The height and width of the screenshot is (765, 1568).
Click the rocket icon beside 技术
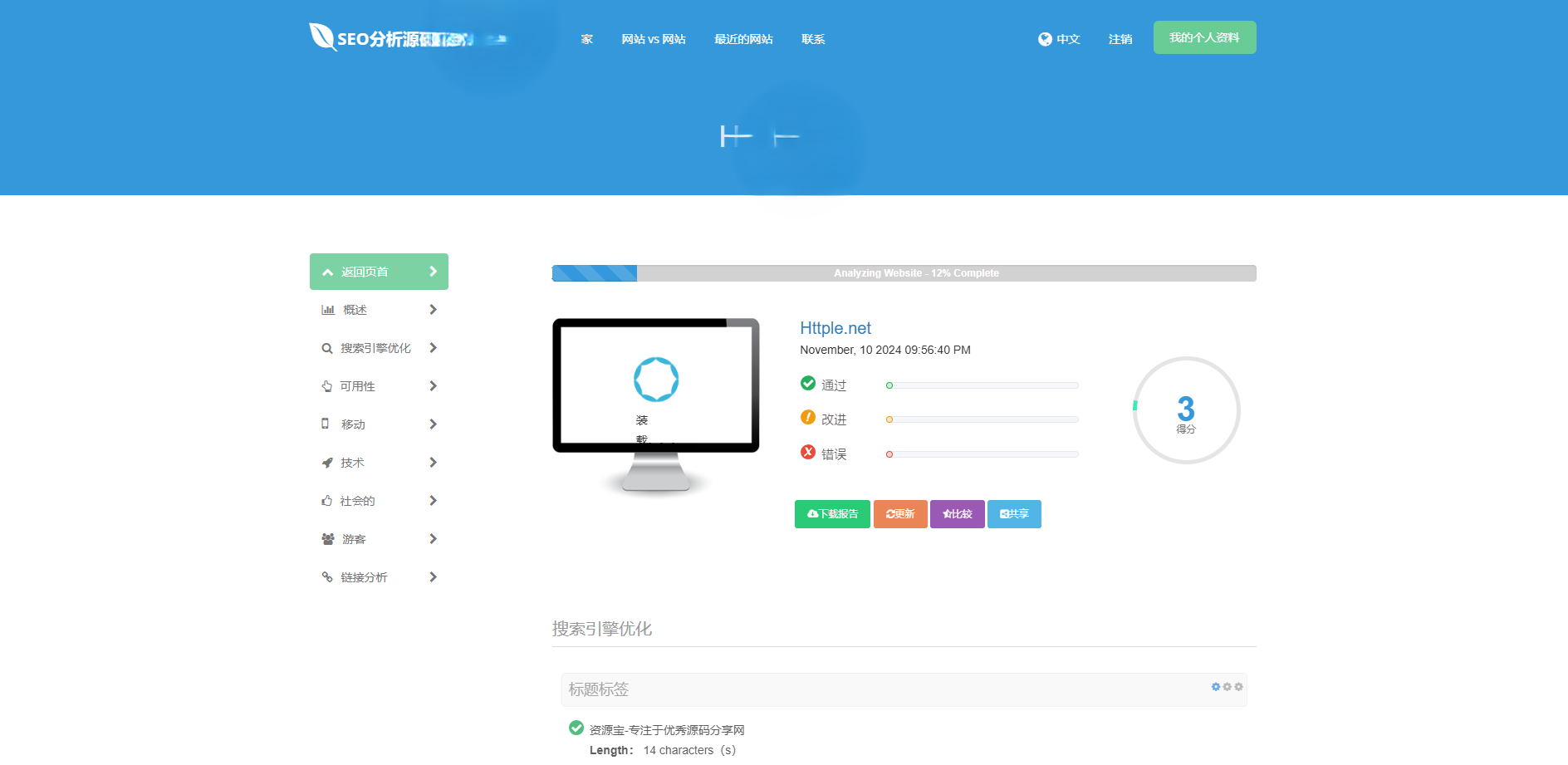327,463
